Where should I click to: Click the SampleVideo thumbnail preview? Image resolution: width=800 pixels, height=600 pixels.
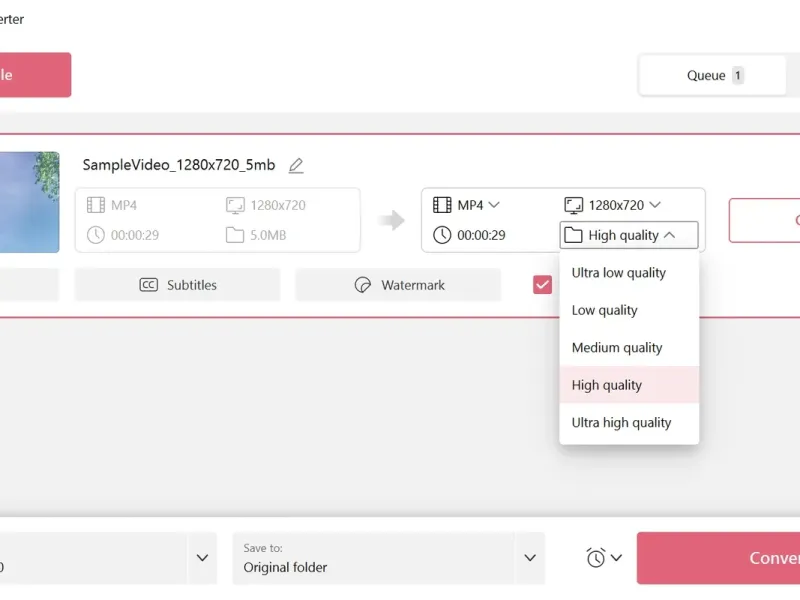pyautogui.click(x=30, y=202)
